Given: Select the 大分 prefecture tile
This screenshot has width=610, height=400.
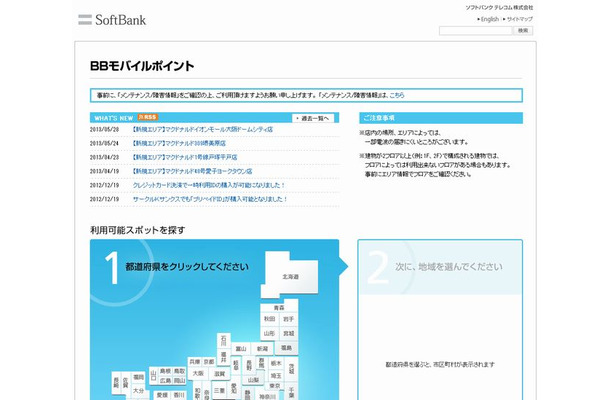Looking at the screenshot, I should tap(138, 390).
